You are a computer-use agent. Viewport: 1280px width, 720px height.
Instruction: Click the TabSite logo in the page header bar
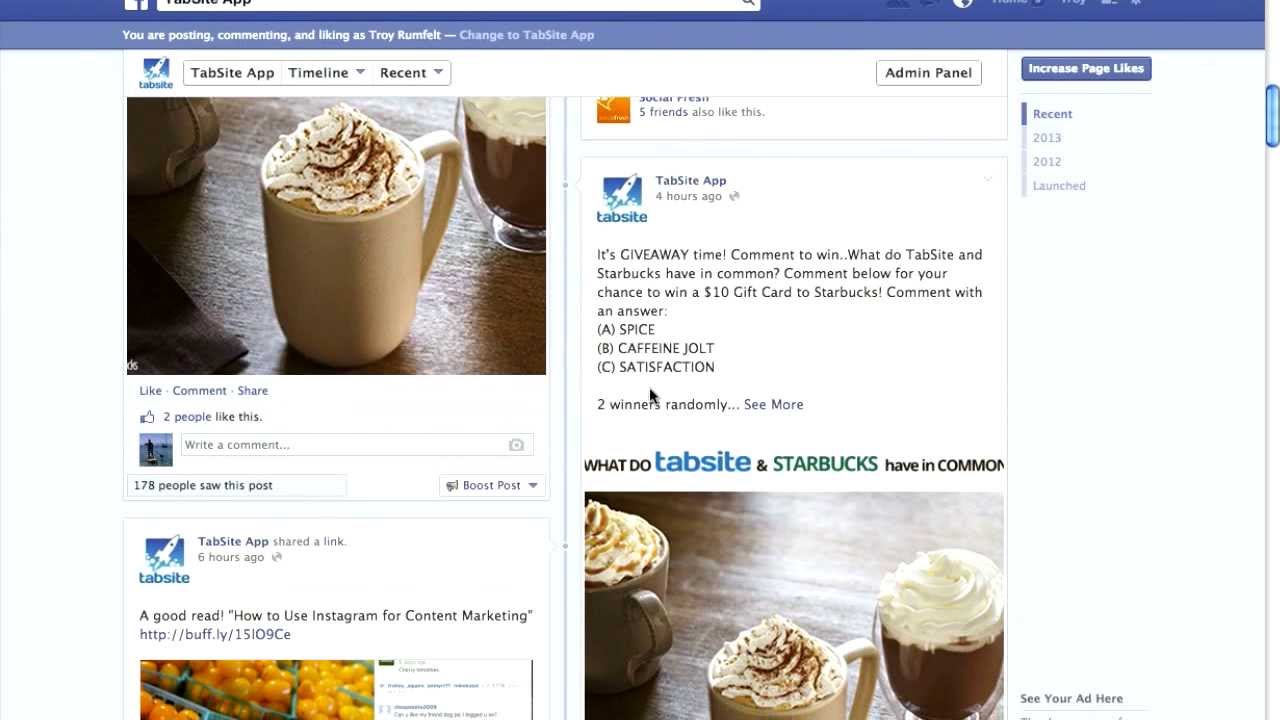coord(156,73)
